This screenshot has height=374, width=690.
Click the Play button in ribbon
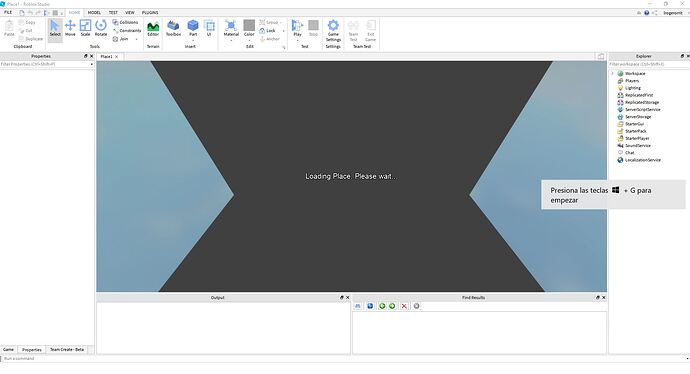coord(297,28)
